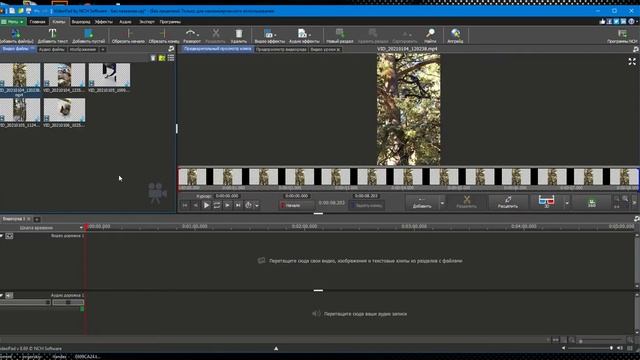Click the Add Files (Добавить файлы) icon
The width and height of the screenshot is (640, 360).
tap(16, 33)
